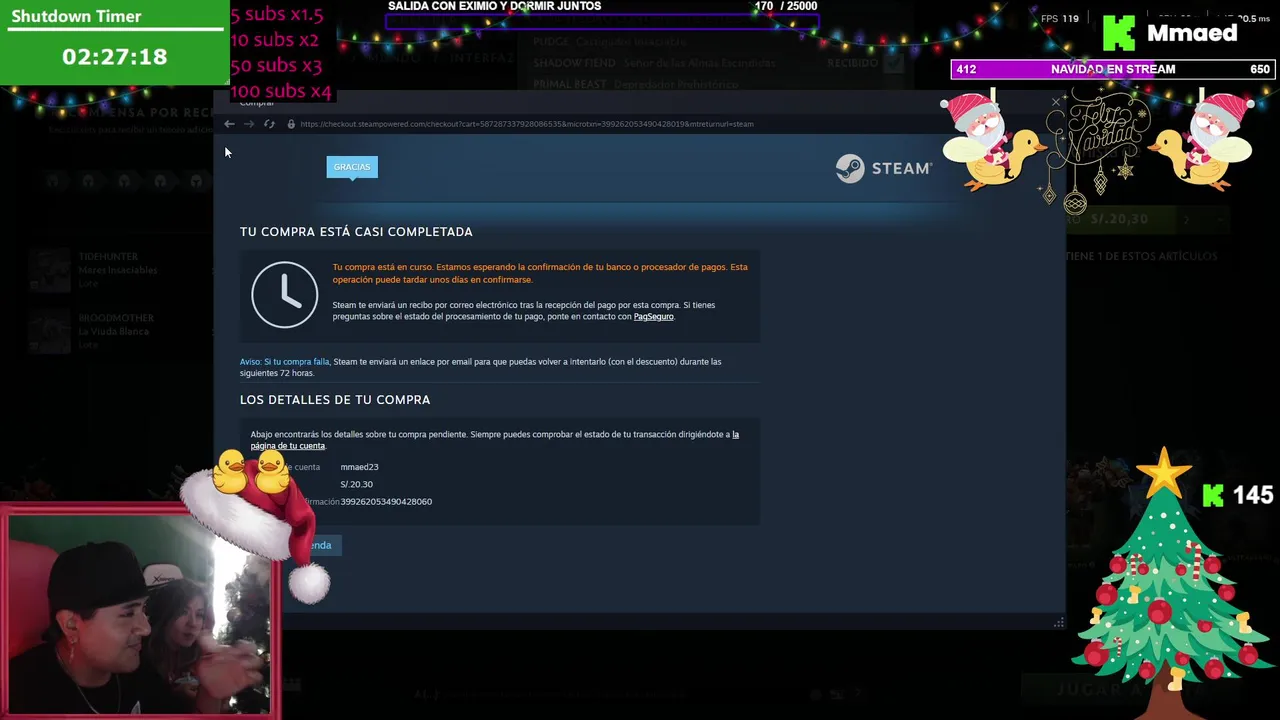Reload the Steam checkout page
The image size is (1280, 720).
[269, 124]
